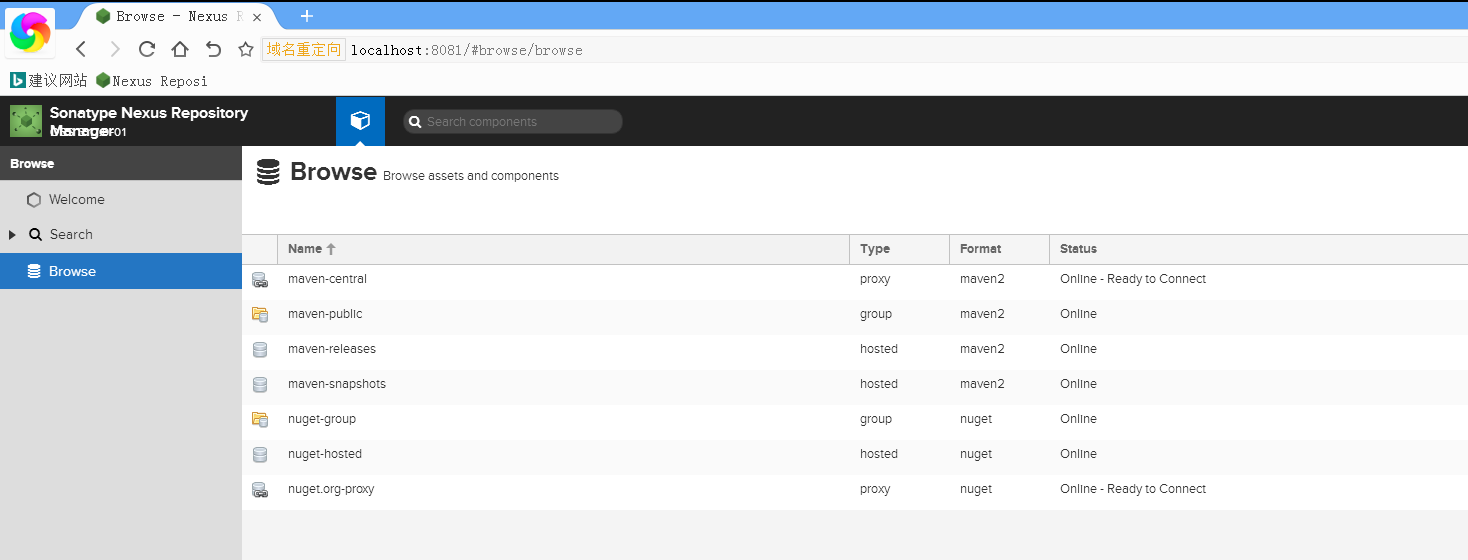Screen dimensions: 1468x560
Task: Click the nuget-group folder icon
Action: click(x=260, y=420)
